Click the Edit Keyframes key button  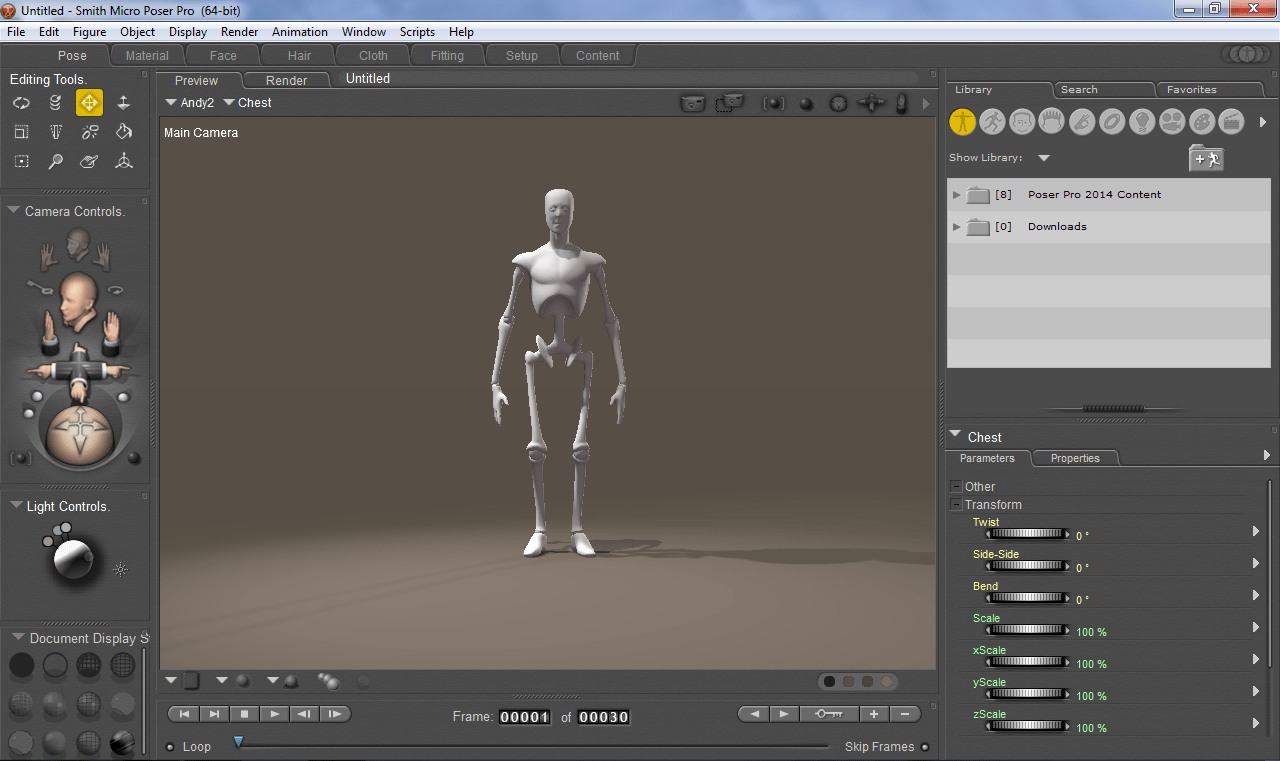point(830,714)
